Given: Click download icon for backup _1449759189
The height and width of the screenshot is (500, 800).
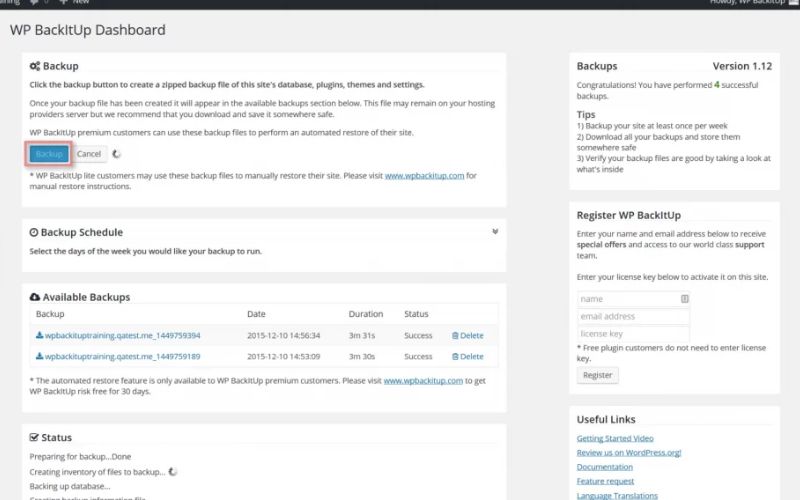Looking at the screenshot, I should [39, 356].
